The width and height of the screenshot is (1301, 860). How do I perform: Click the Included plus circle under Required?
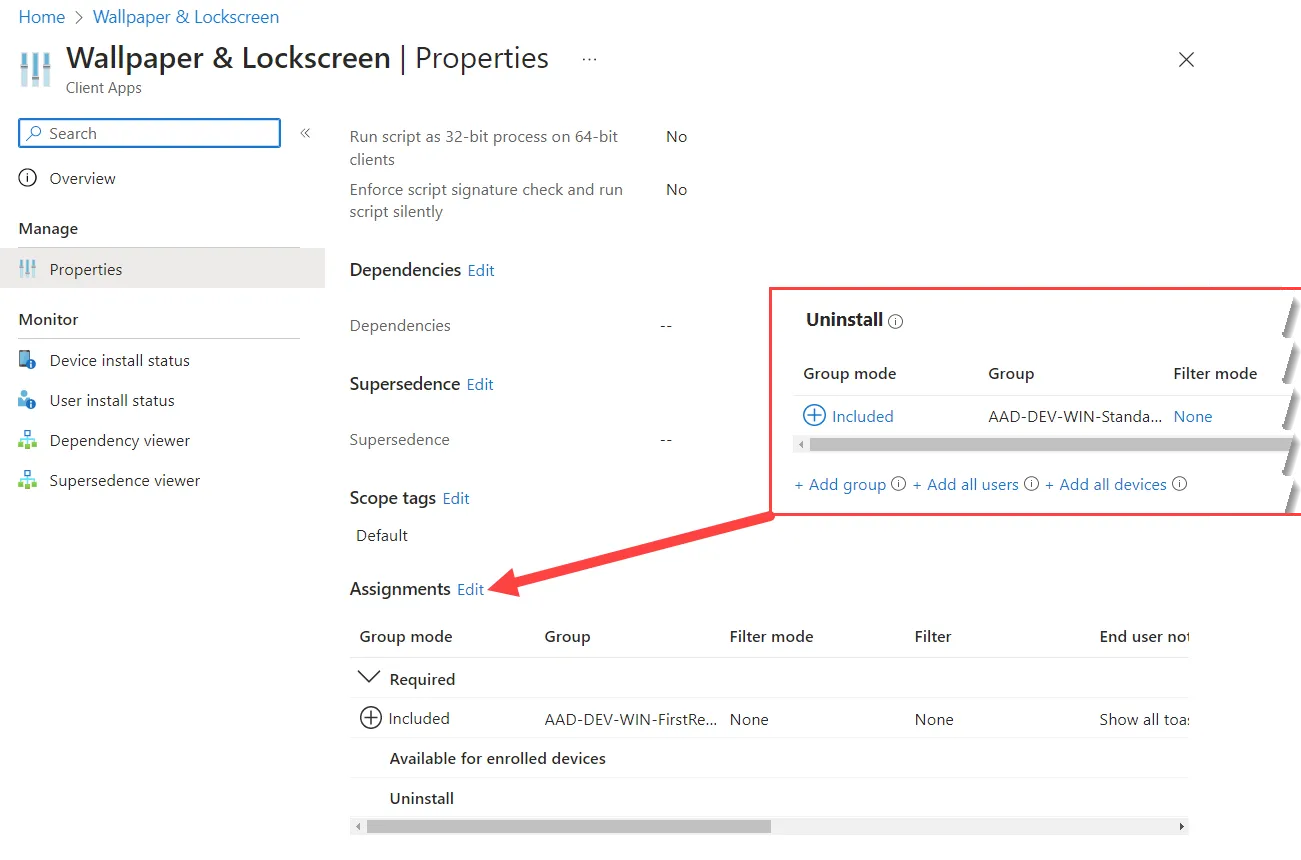(371, 718)
